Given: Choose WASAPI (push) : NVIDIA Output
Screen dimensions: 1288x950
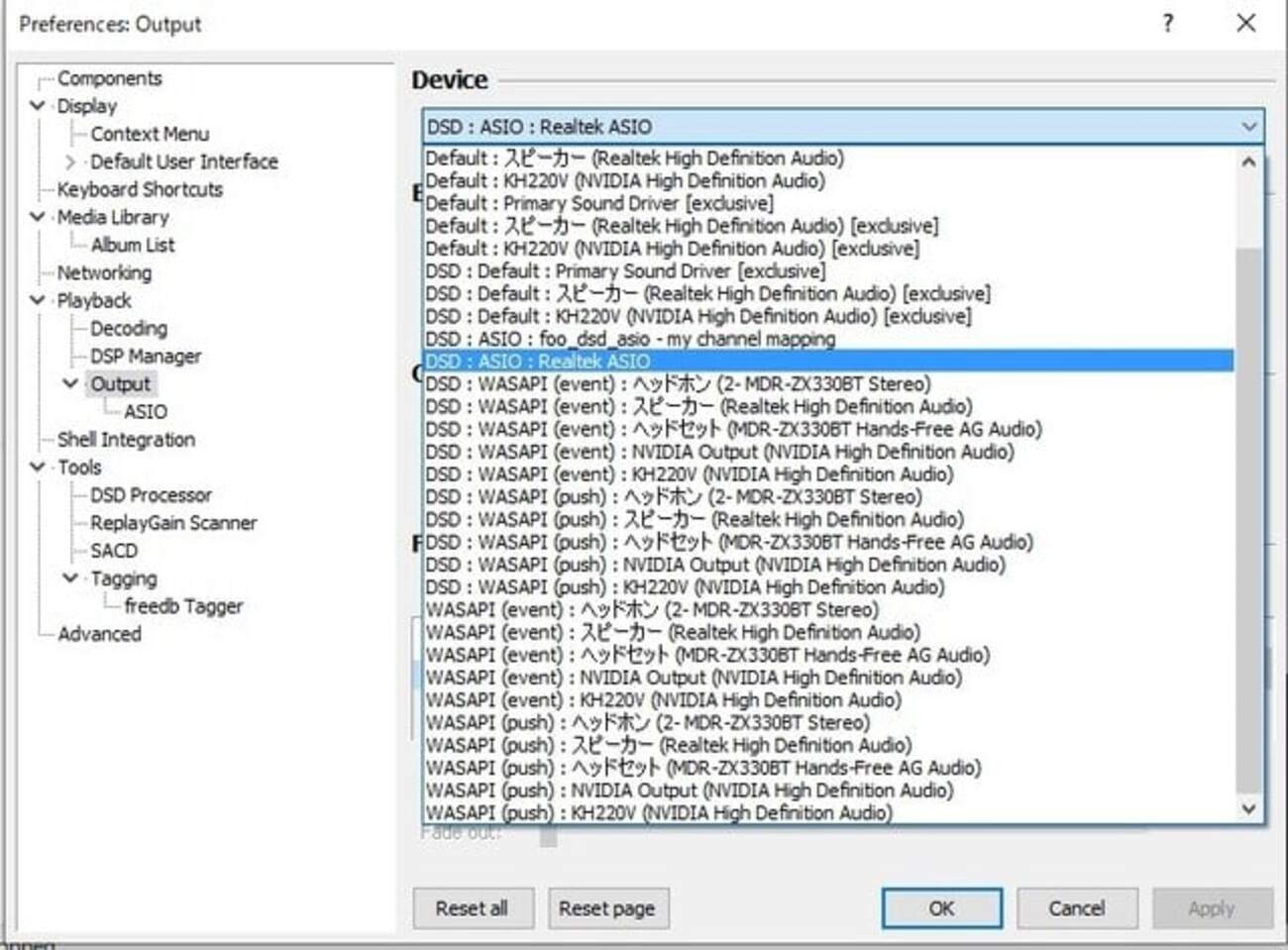Looking at the screenshot, I should tap(828, 791).
